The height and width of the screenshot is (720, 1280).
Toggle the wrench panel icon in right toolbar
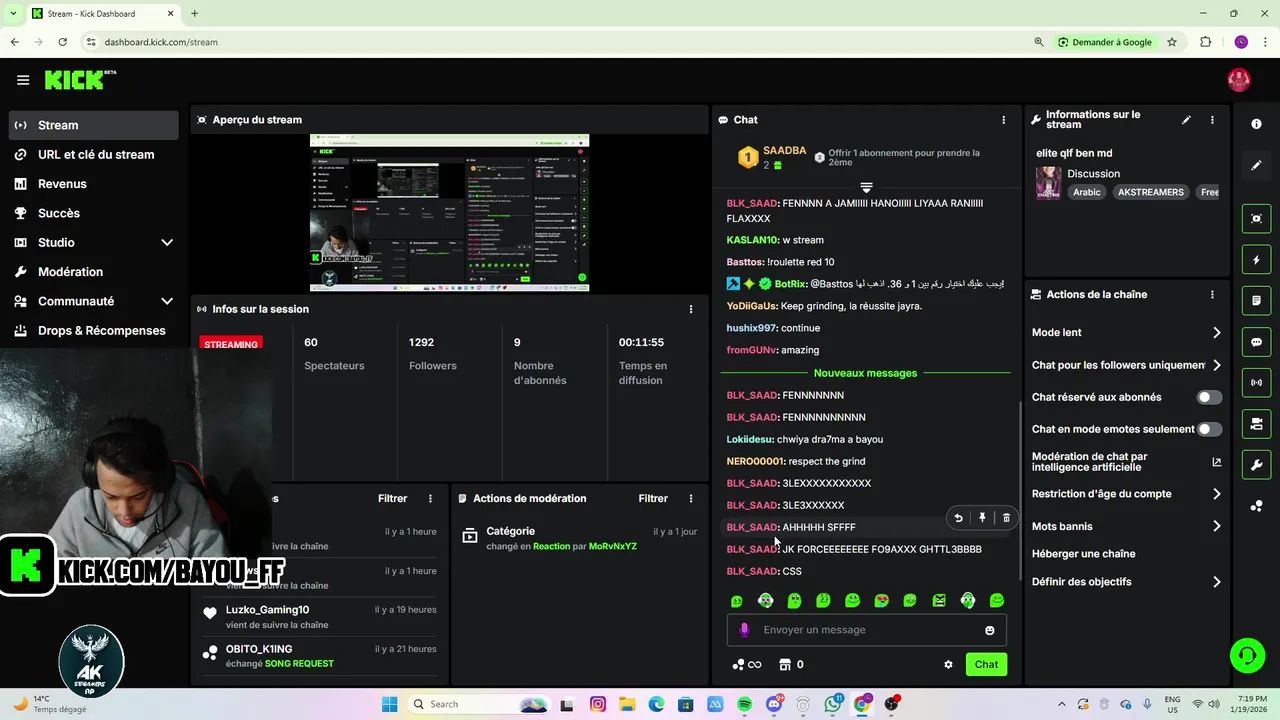pos(1257,465)
